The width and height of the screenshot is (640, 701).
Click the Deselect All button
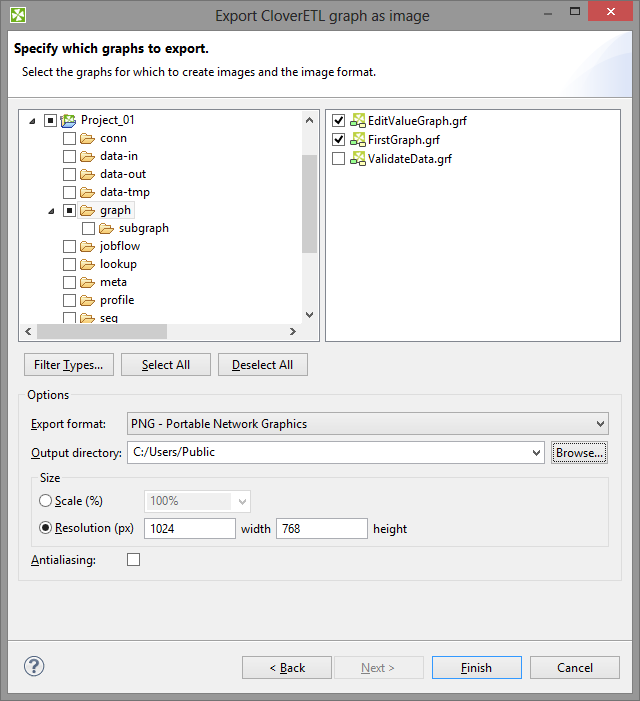tap(263, 365)
